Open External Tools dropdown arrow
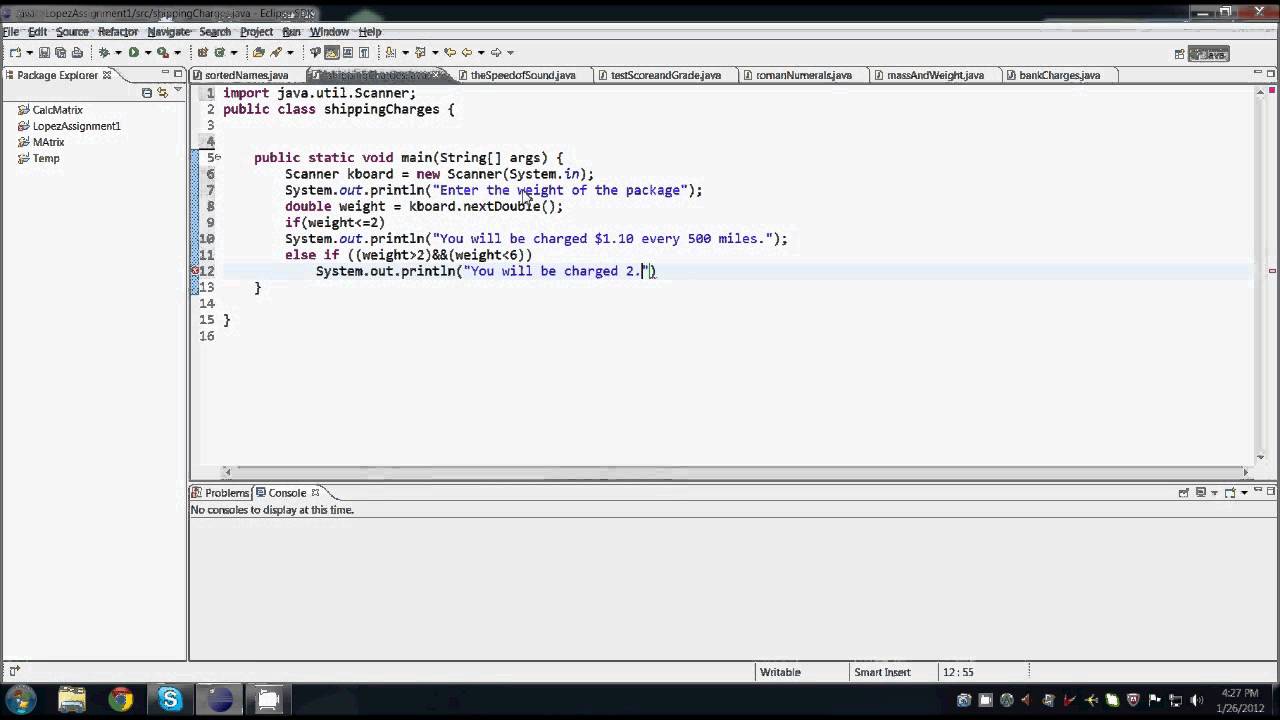 coord(177,52)
